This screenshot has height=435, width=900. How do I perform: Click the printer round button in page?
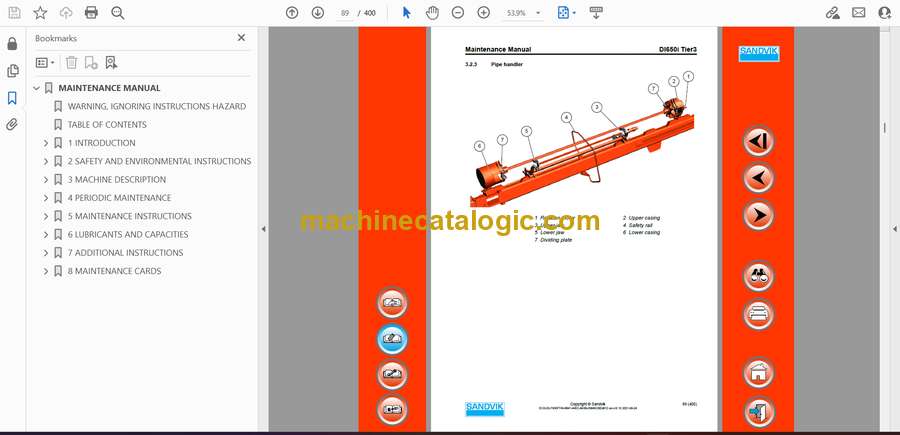click(x=758, y=314)
